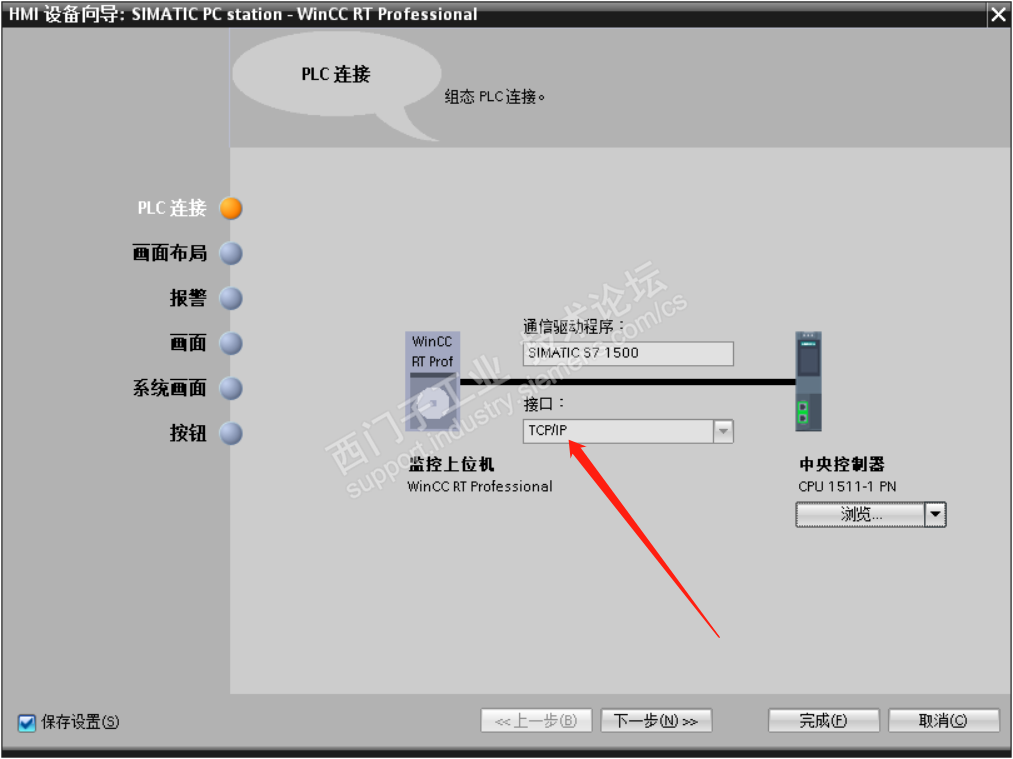
Task: Click the TCP/IP interface combo box
Action: [x=627, y=431]
